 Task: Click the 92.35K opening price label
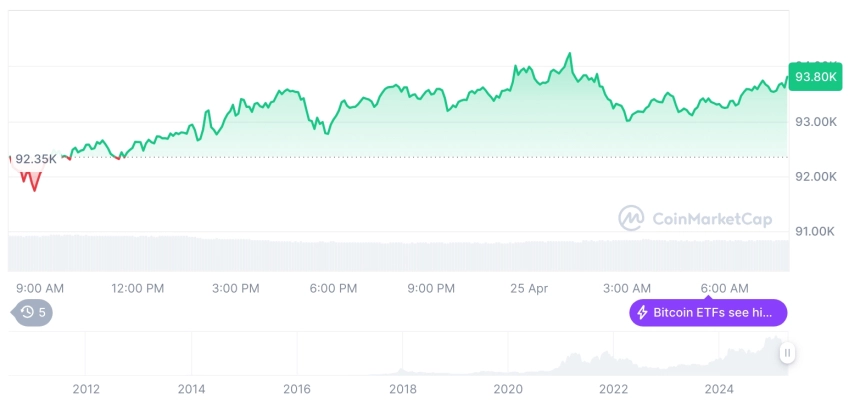[35, 160]
